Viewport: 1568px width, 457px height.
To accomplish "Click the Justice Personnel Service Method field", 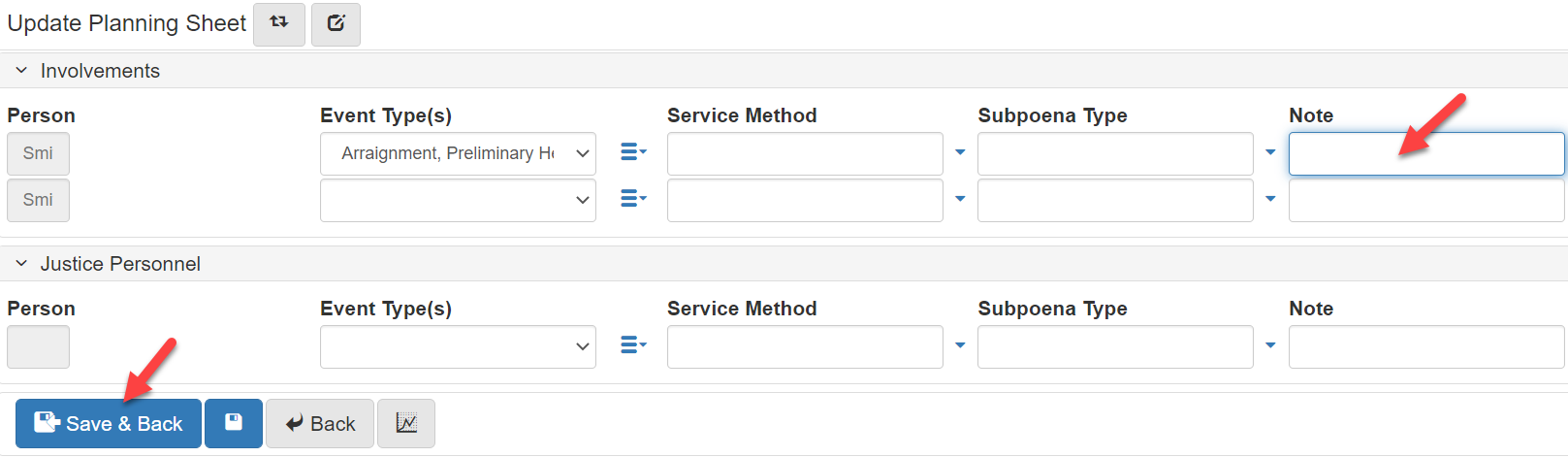I will click(x=805, y=346).
